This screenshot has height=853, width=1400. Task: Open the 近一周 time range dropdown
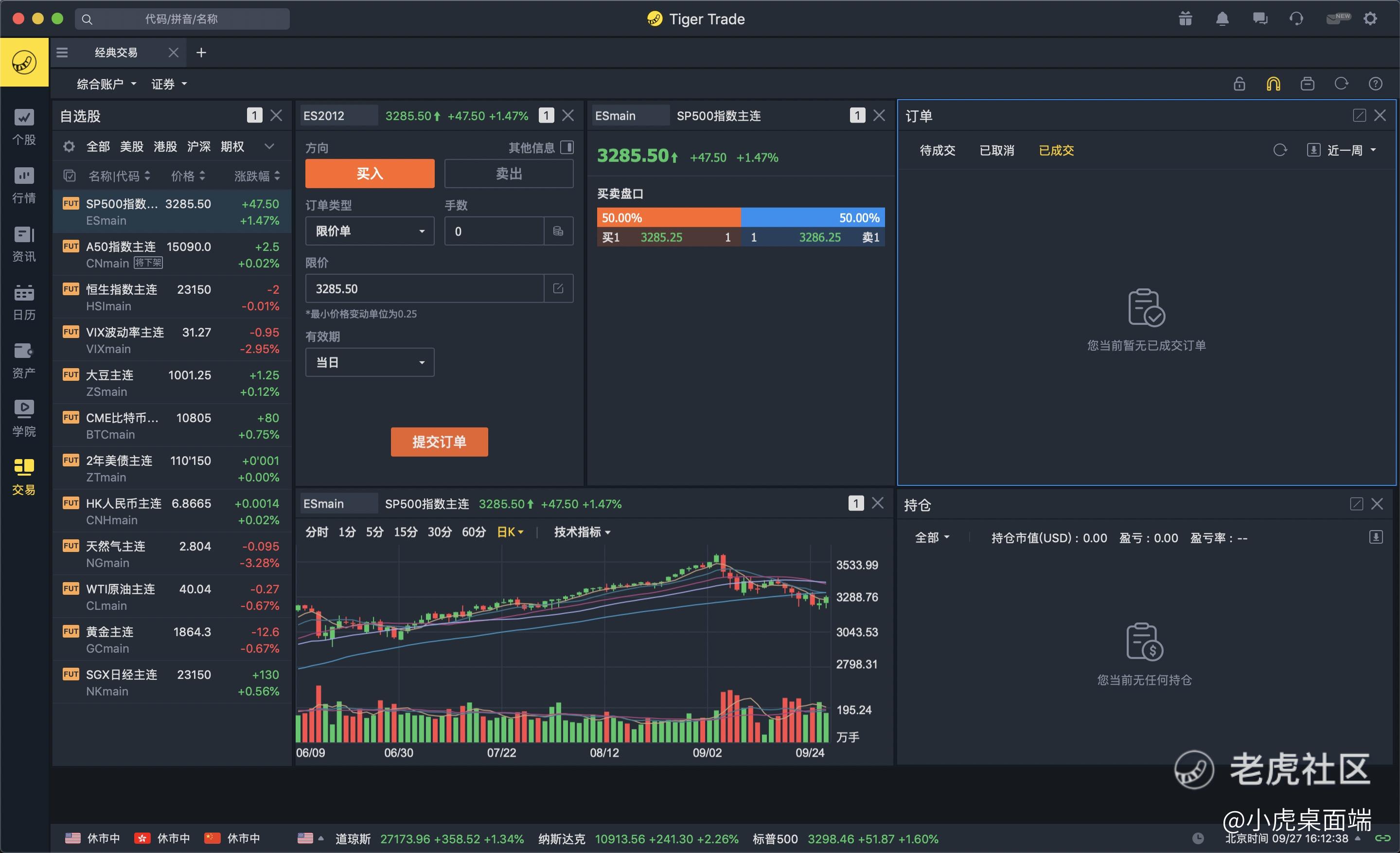point(1352,151)
